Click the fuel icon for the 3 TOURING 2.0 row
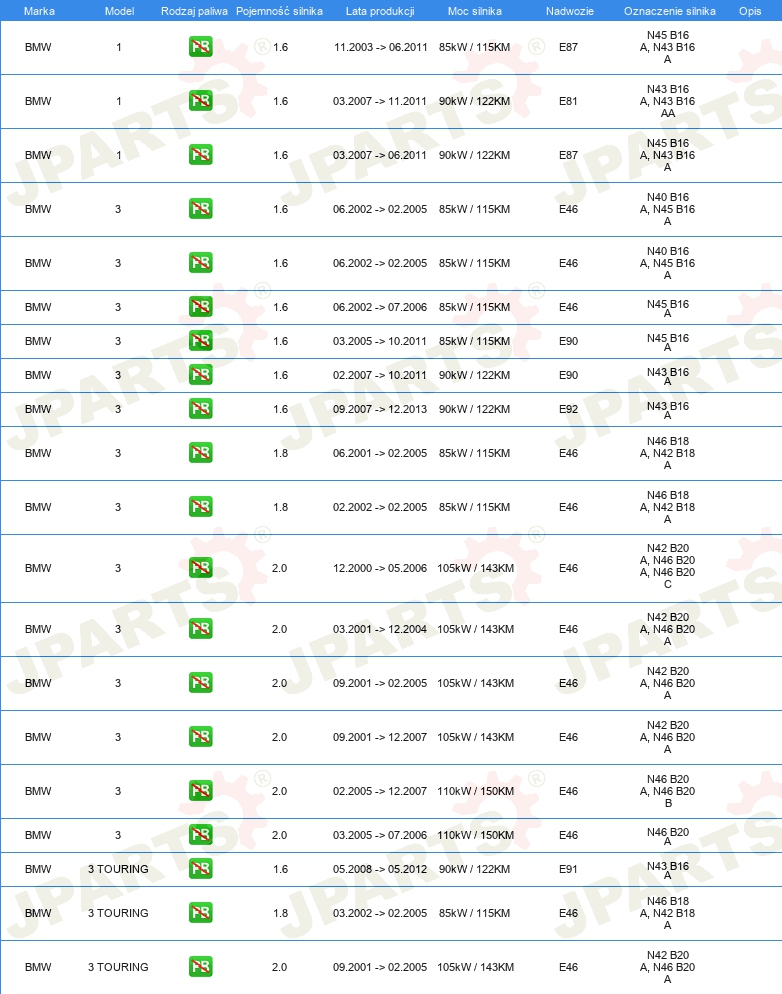 coord(200,967)
